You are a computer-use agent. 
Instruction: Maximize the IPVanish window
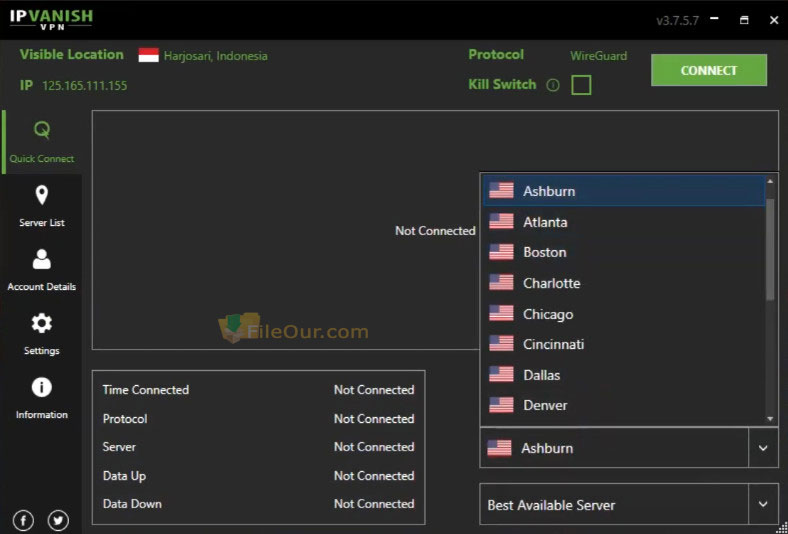tap(744, 20)
